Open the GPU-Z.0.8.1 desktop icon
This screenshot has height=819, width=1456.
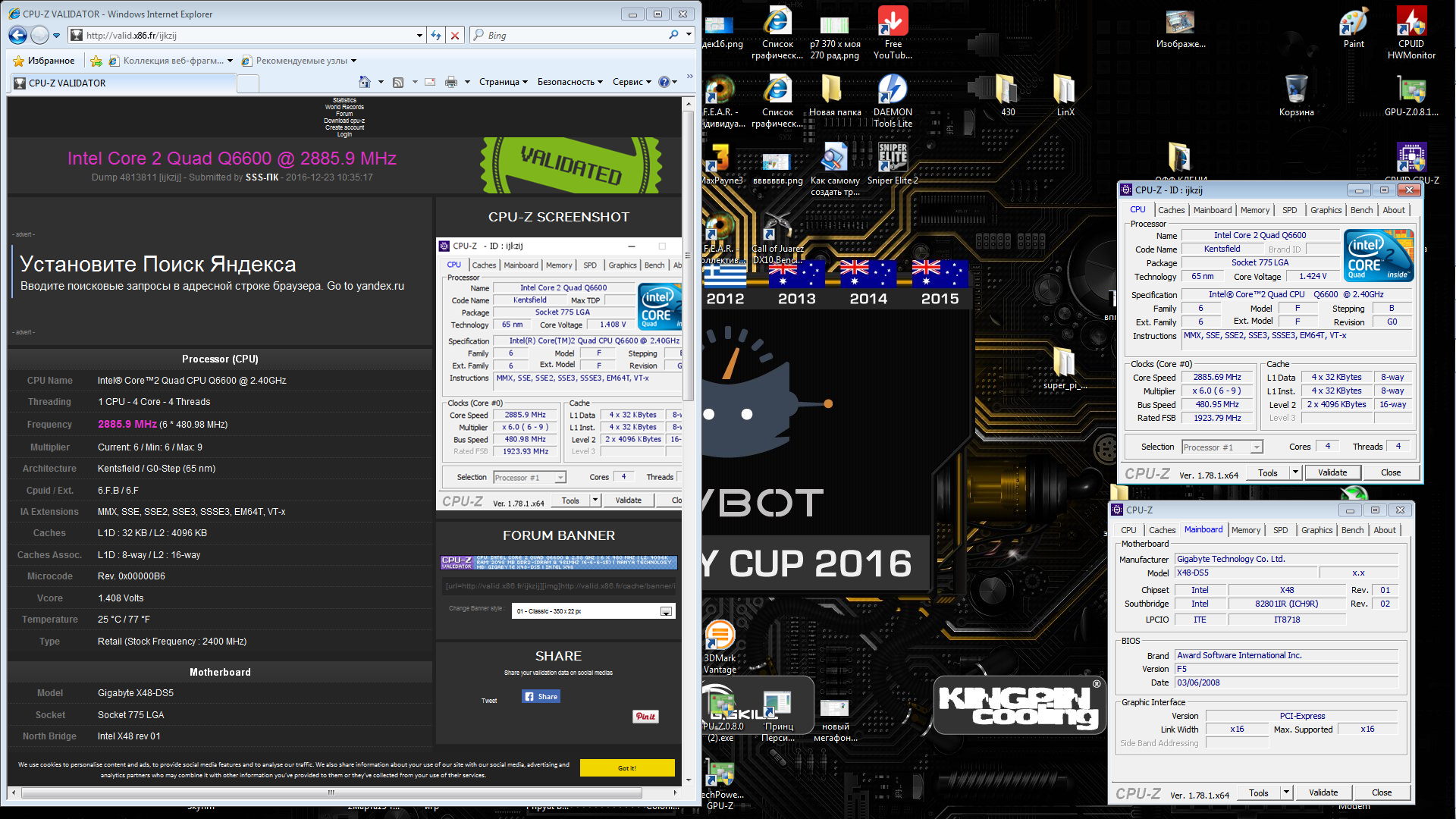pyautogui.click(x=1411, y=96)
